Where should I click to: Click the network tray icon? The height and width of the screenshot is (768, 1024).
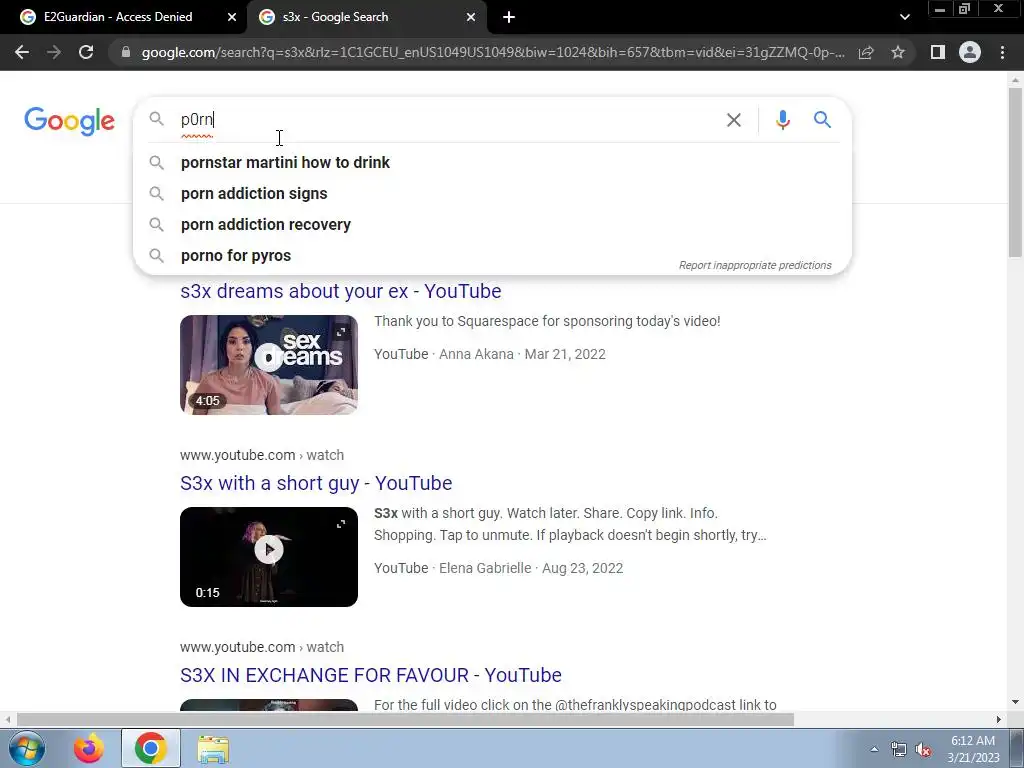pyautogui.click(x=899, y=749)
